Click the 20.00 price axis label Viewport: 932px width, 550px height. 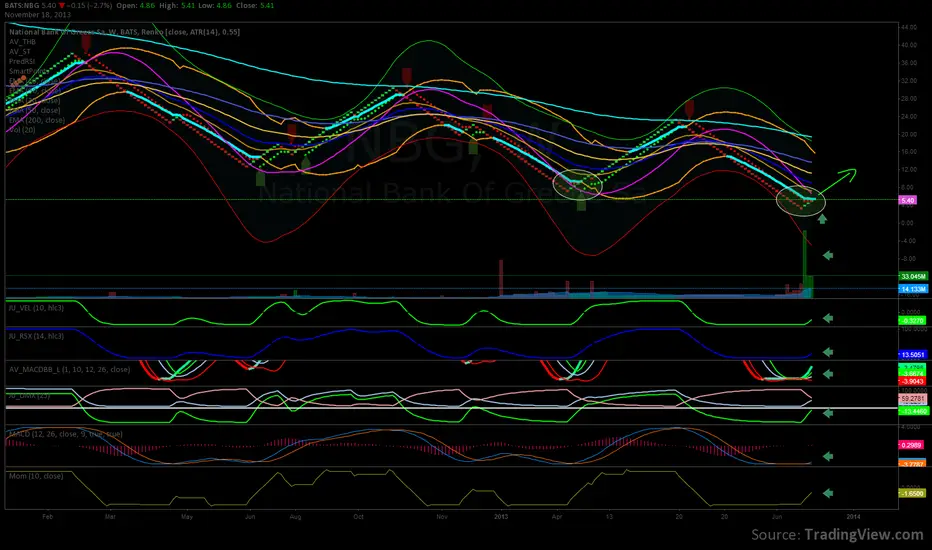point(909,134)
